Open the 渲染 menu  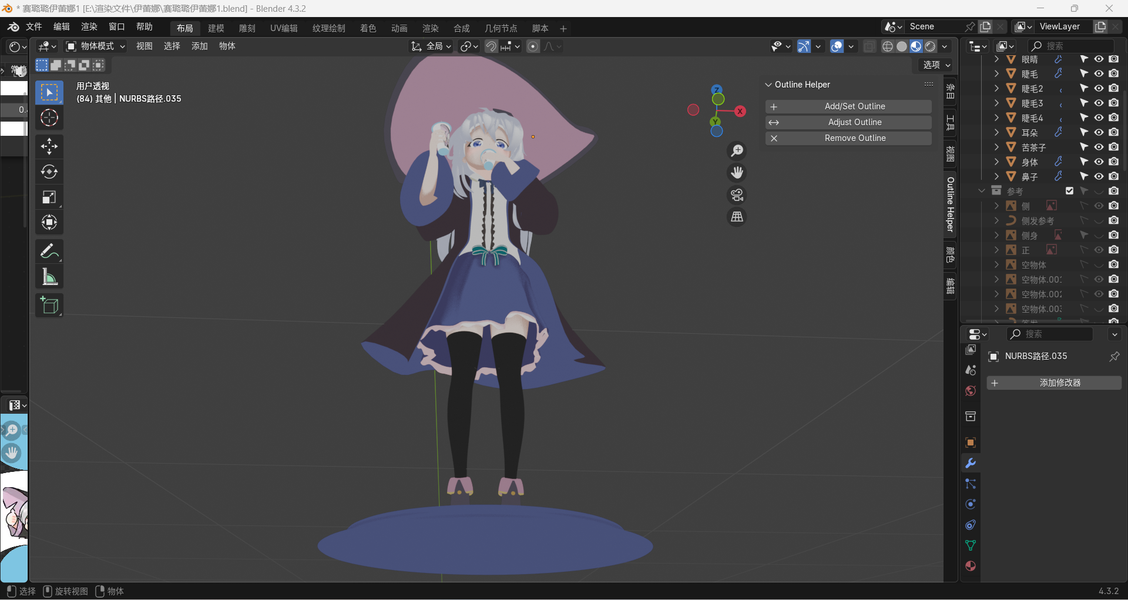[89, 27]
